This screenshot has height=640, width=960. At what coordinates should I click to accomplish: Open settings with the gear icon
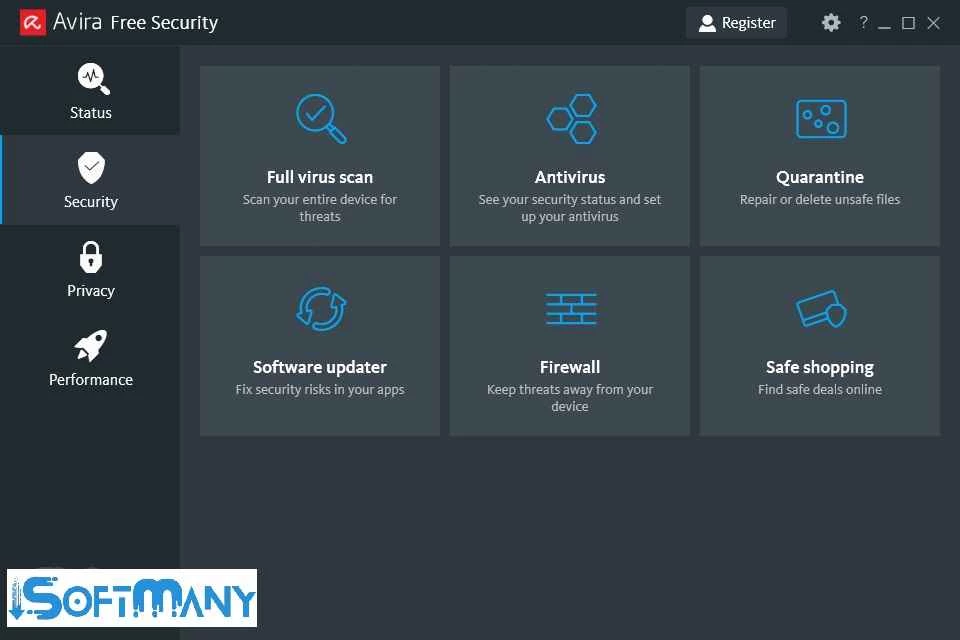point(831,23)
